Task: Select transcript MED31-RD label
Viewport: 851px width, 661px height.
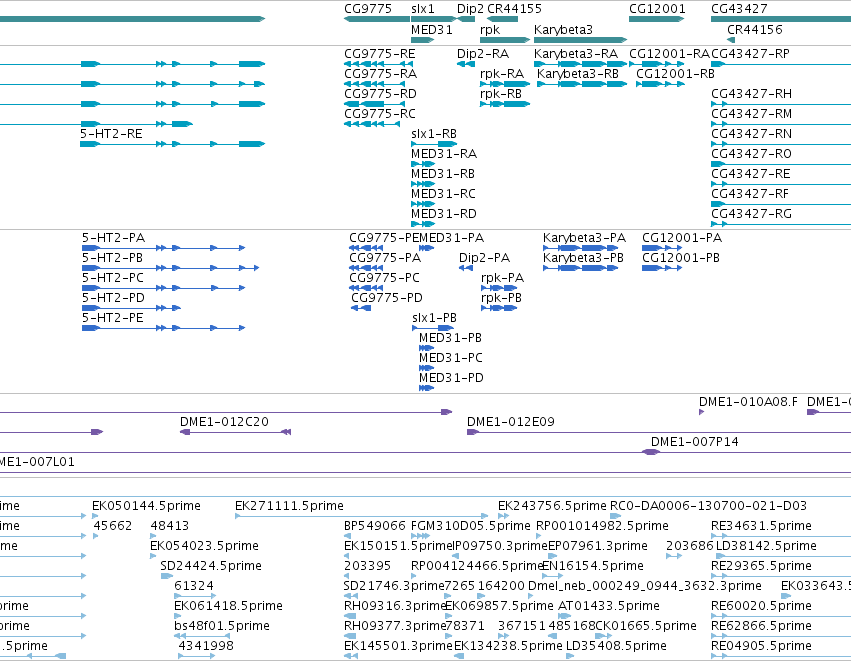Action: (x=443, y=214)
